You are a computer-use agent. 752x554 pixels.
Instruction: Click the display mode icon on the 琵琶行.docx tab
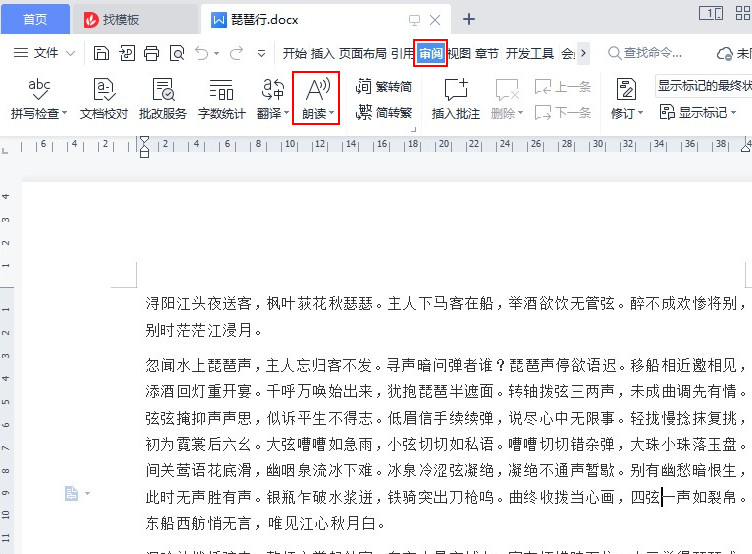[414, 20]
